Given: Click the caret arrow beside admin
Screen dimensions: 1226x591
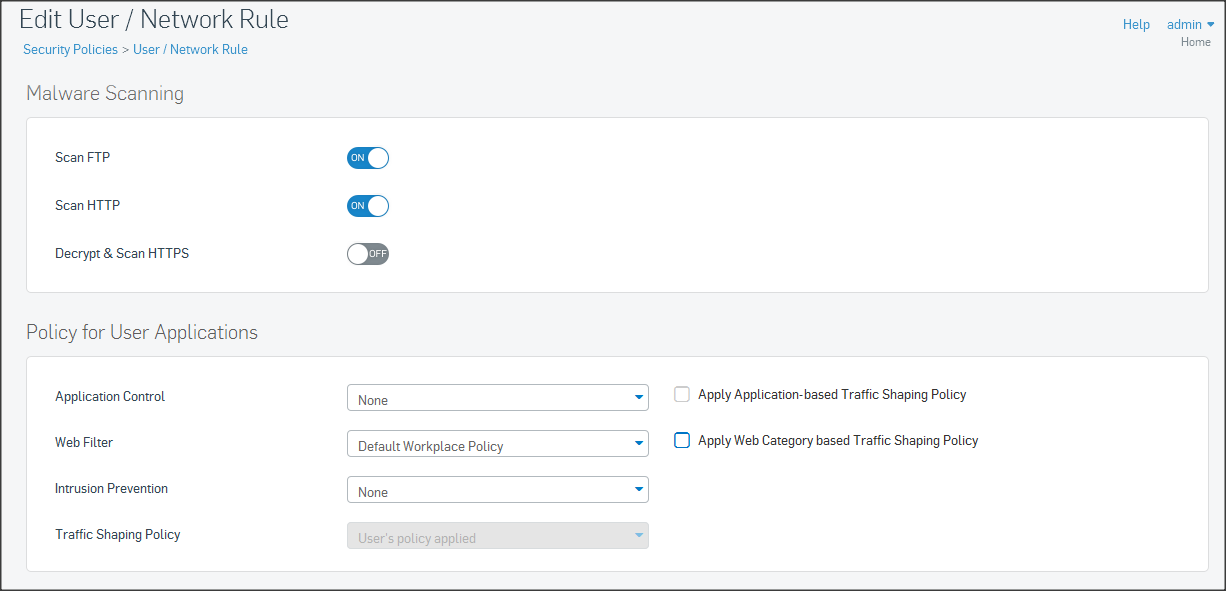Looking at the screenshot, I should coord(1211,25).
